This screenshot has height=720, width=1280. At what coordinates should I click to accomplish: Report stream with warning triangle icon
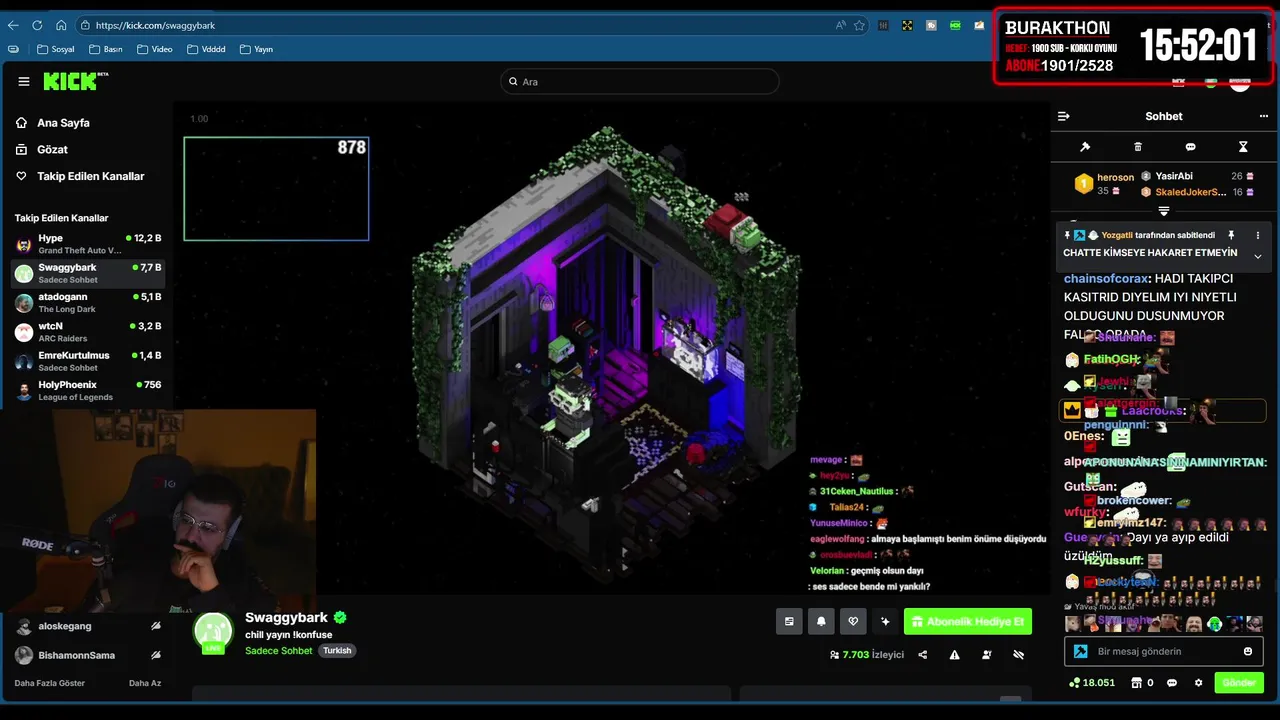coord(954,655)
